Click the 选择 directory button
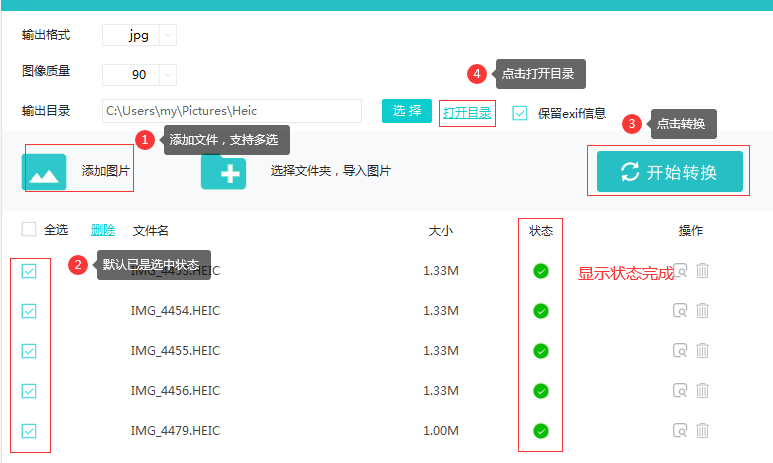Viewport: 773px width, 463px height. tap(407, 111)
